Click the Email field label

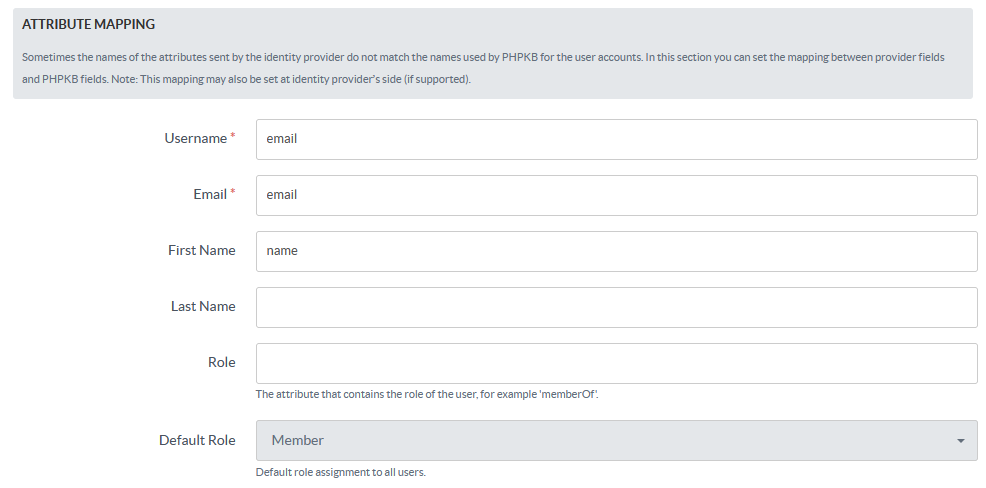(x=210, y=195)
